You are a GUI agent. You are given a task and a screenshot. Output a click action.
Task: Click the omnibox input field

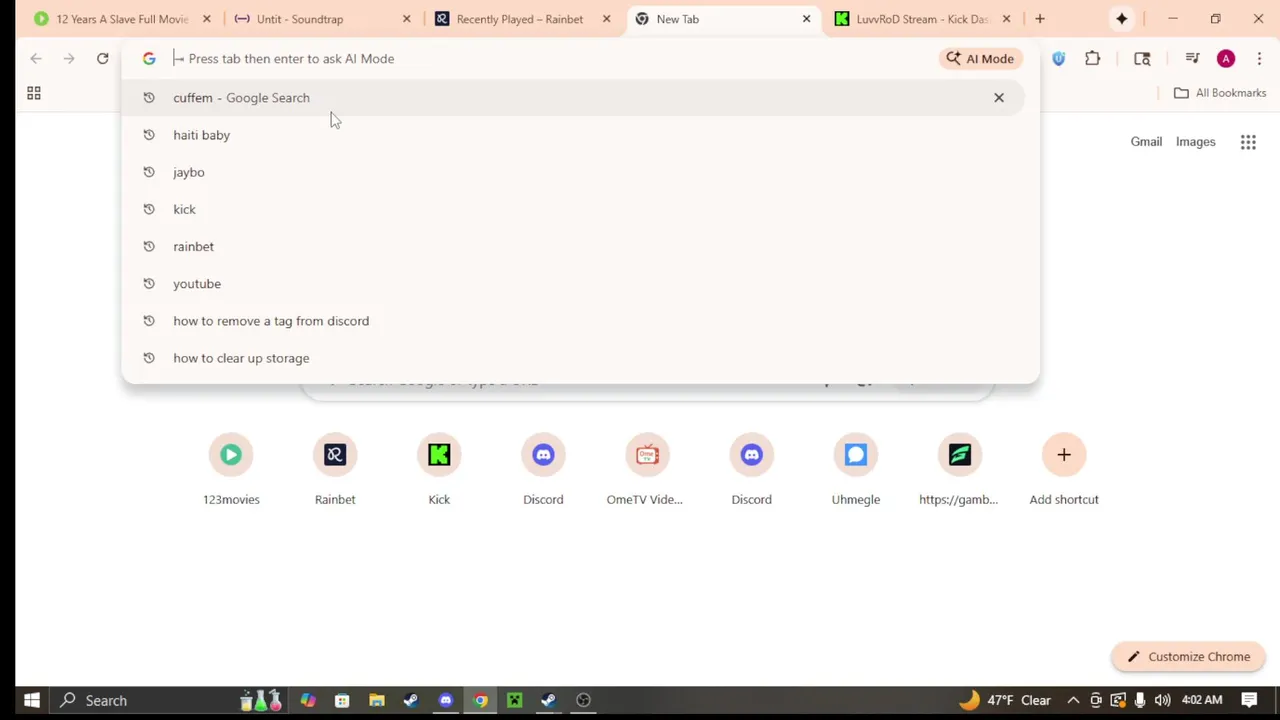point(550,58)
